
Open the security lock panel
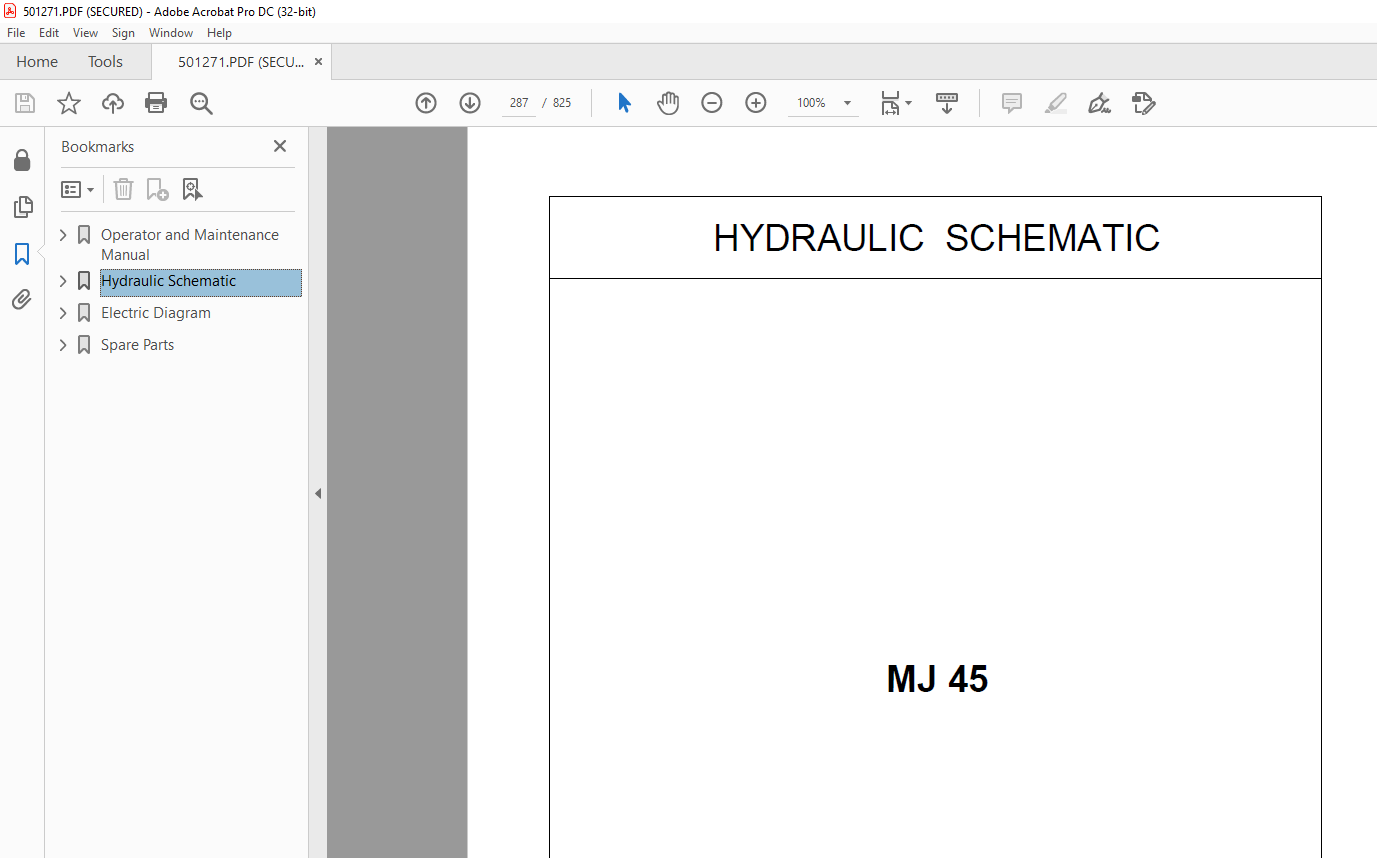tap(22, 160)
